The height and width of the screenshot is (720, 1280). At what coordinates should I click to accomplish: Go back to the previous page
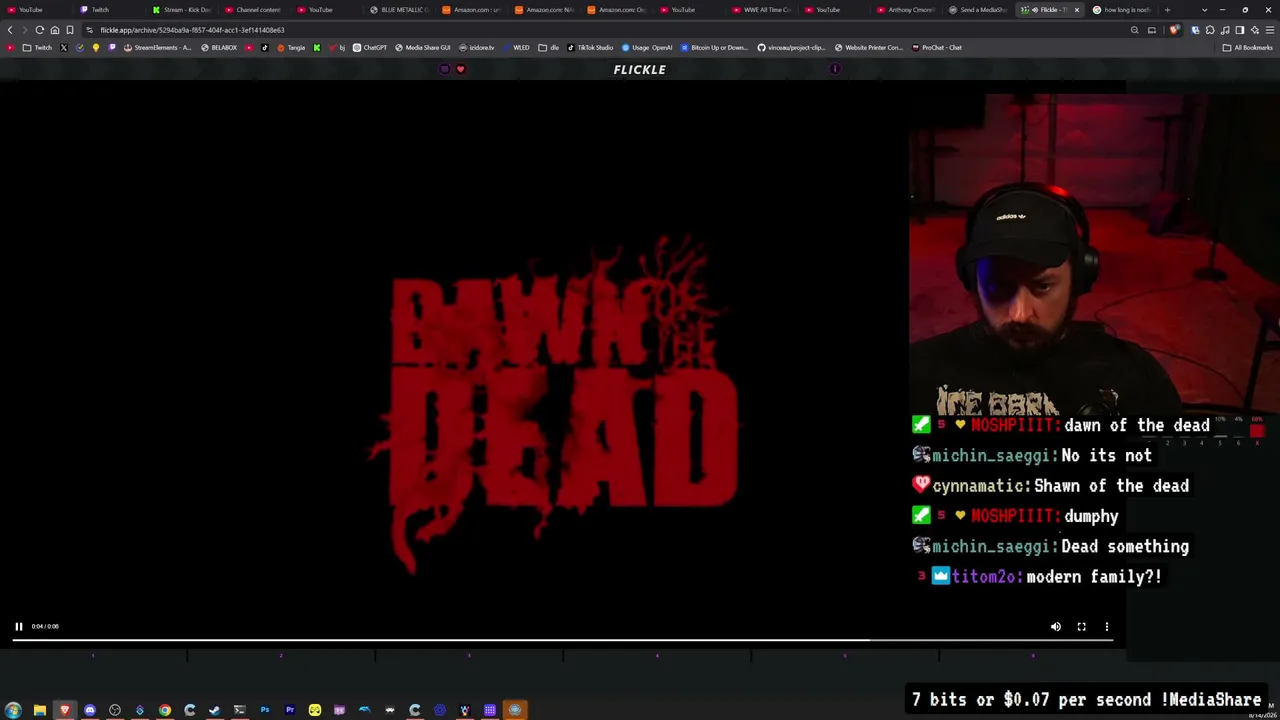pyautogui.click(x=10, y=30)
